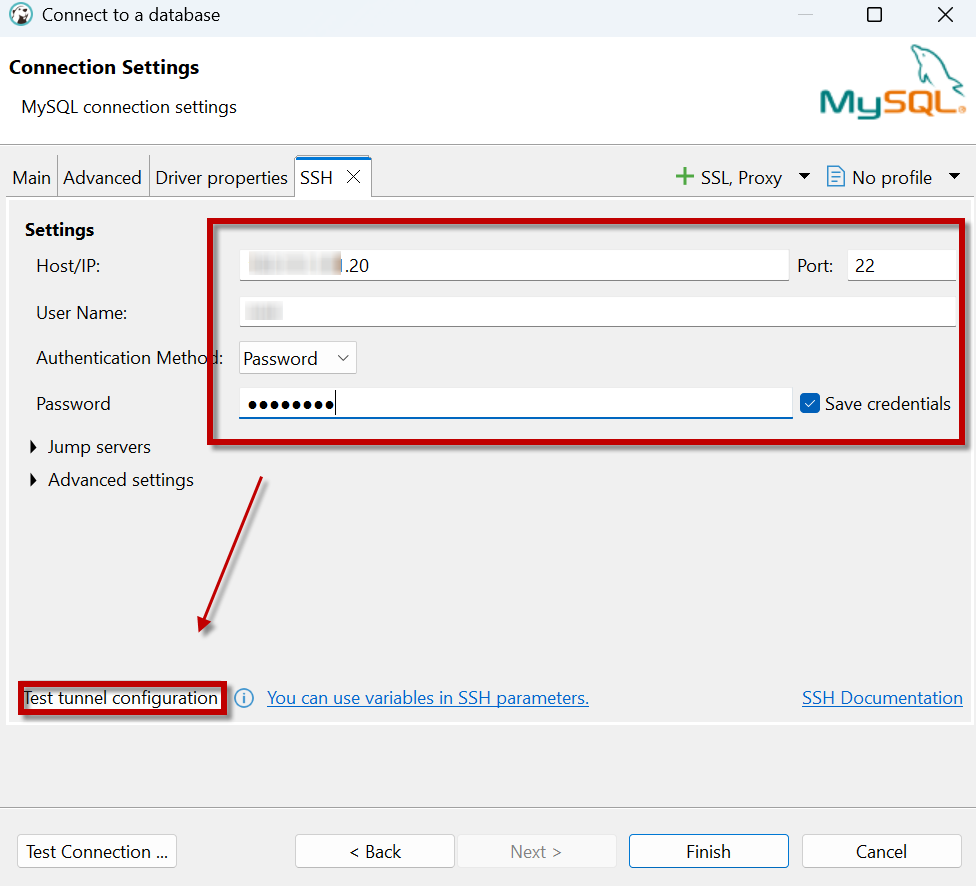Click the No profile document icon

[x=835, y=177]
